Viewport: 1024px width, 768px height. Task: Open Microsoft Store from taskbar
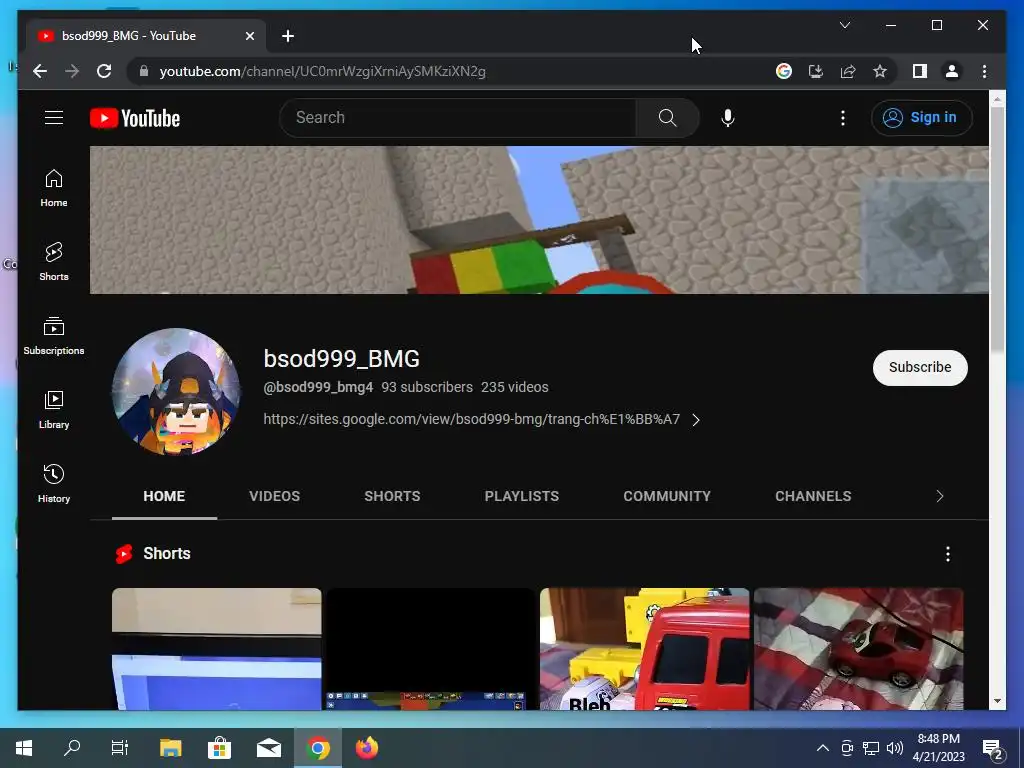coord(219,748)
